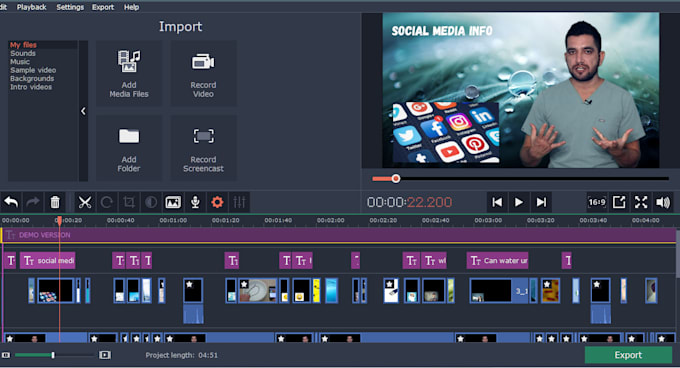
Task: Open the audio equalizer sliders icon
Action: (x=239, y=202)
